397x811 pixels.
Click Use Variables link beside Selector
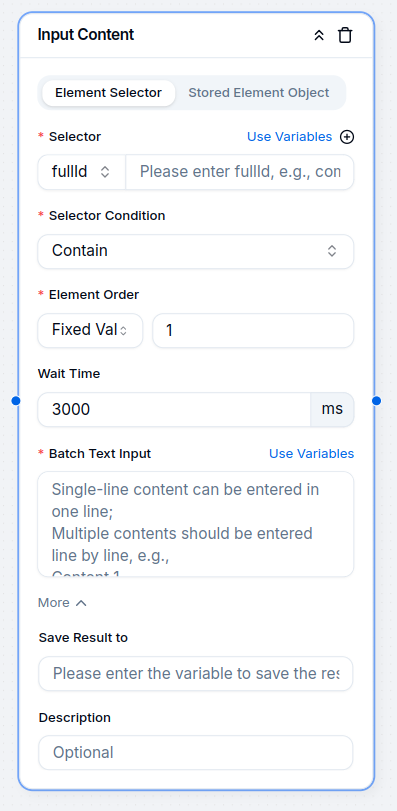pyautogui.click(x=289, y=137)
